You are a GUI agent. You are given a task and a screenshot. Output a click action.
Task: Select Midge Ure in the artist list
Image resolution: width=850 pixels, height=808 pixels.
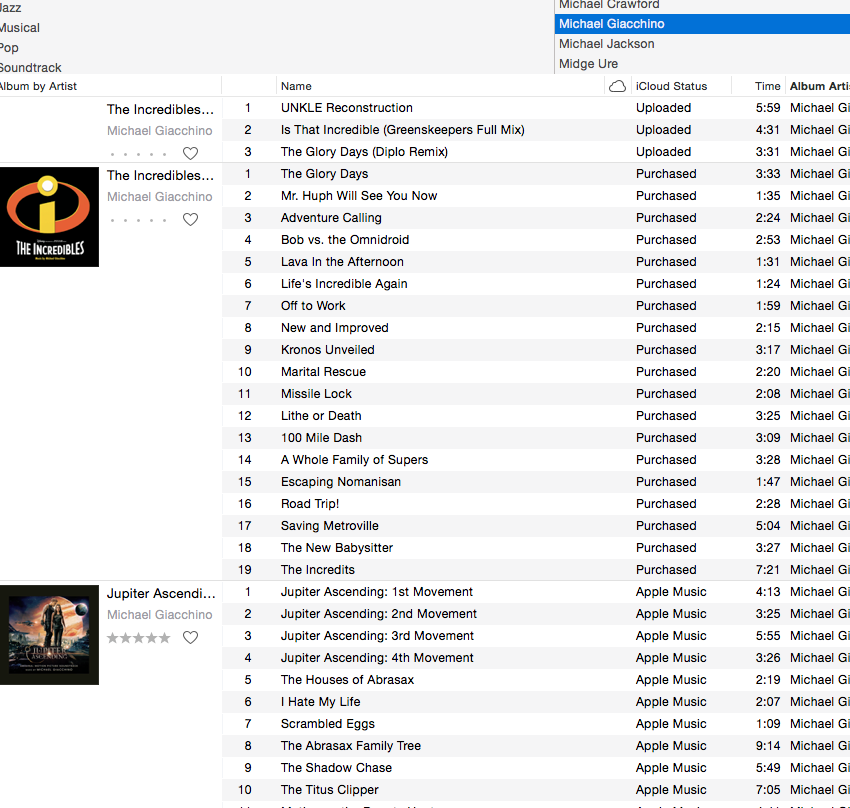tap(702, 64)
